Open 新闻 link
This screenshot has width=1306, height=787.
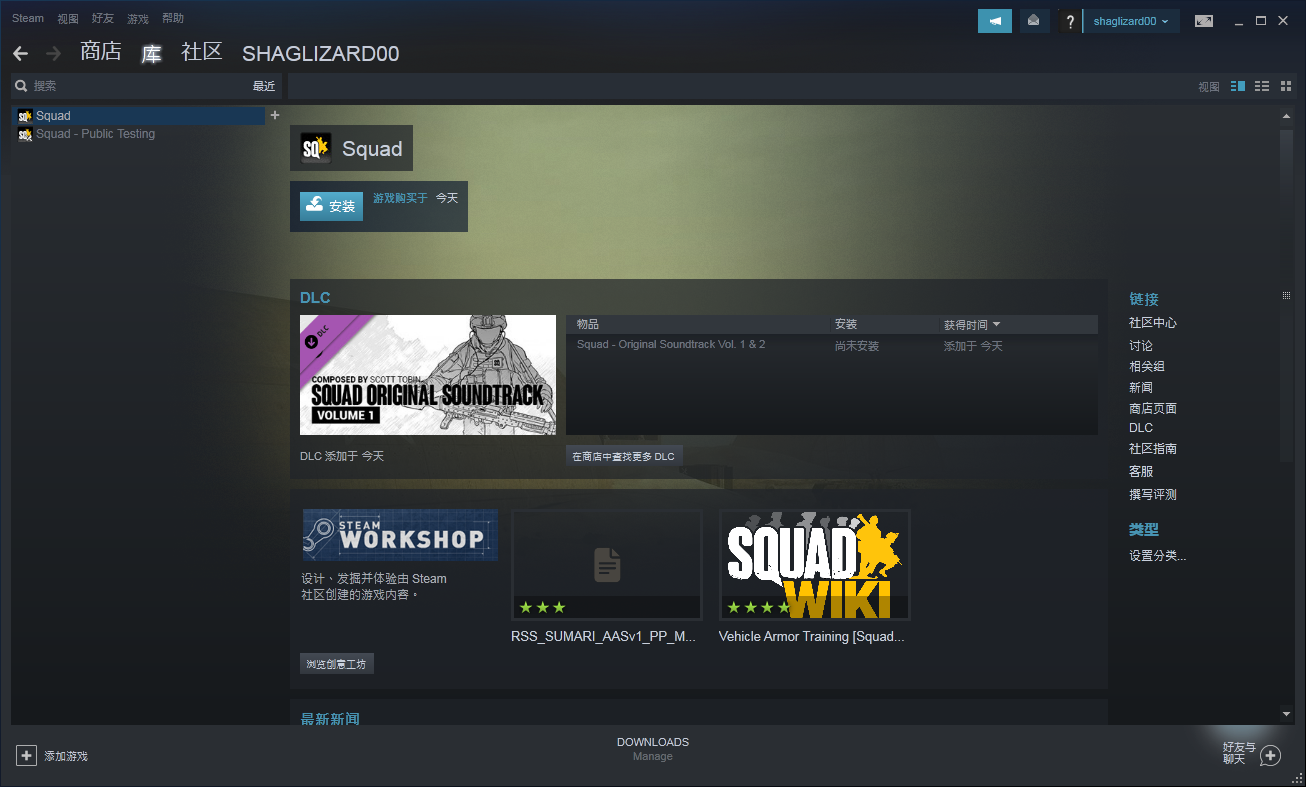(1141, 387)
